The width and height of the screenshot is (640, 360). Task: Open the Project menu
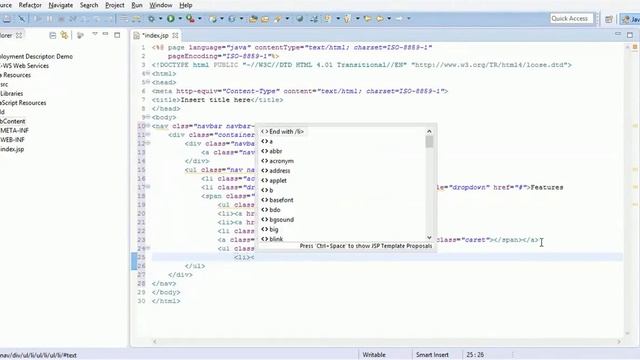click(115, 5)
